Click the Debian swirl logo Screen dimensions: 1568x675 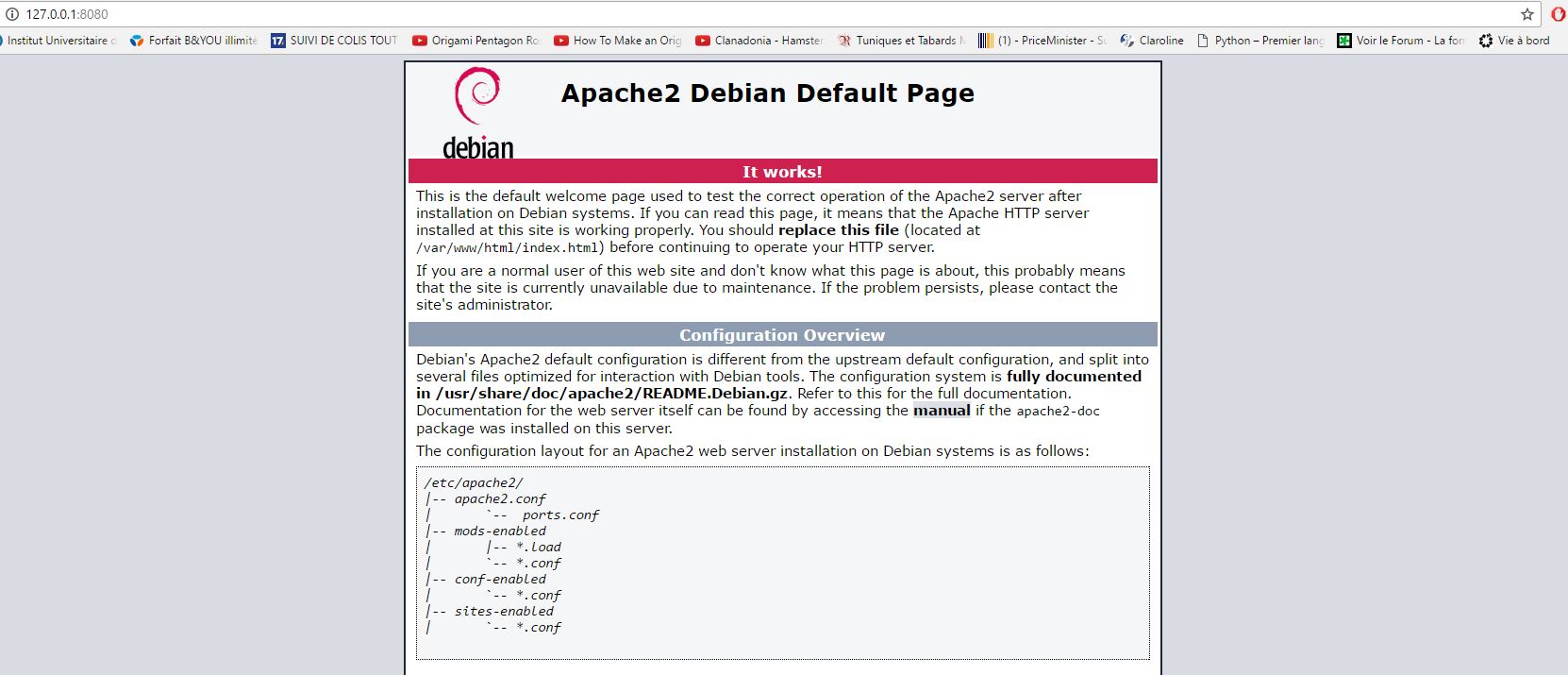477,96
